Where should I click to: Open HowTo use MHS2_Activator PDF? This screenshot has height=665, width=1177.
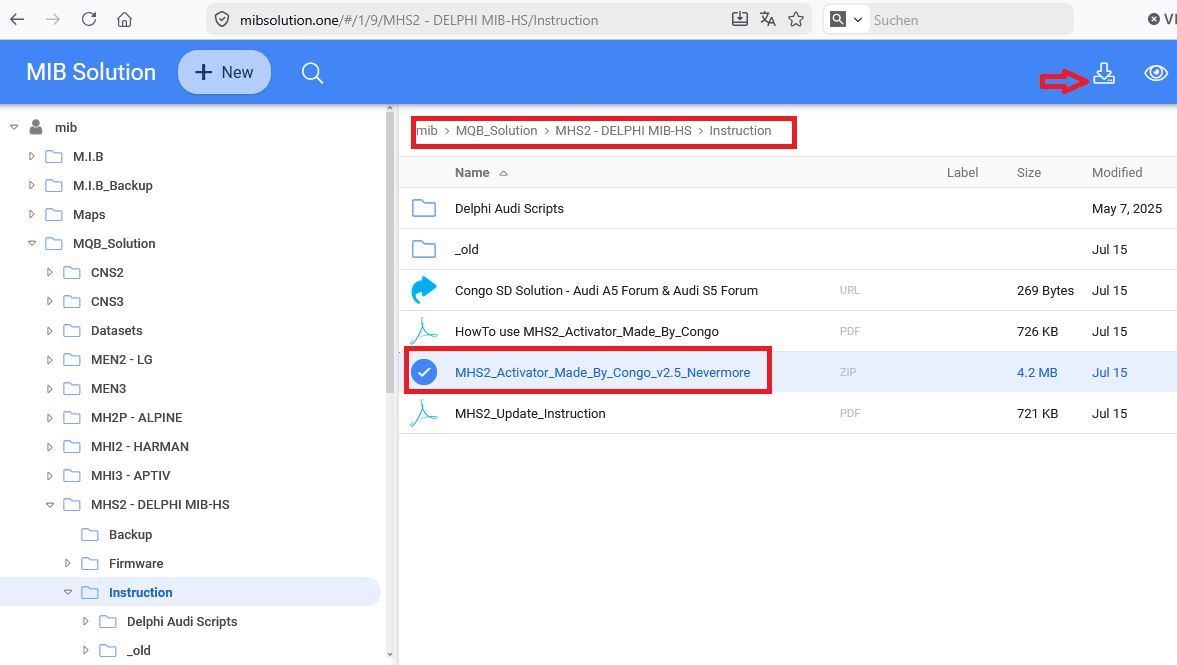coord(586,332)
